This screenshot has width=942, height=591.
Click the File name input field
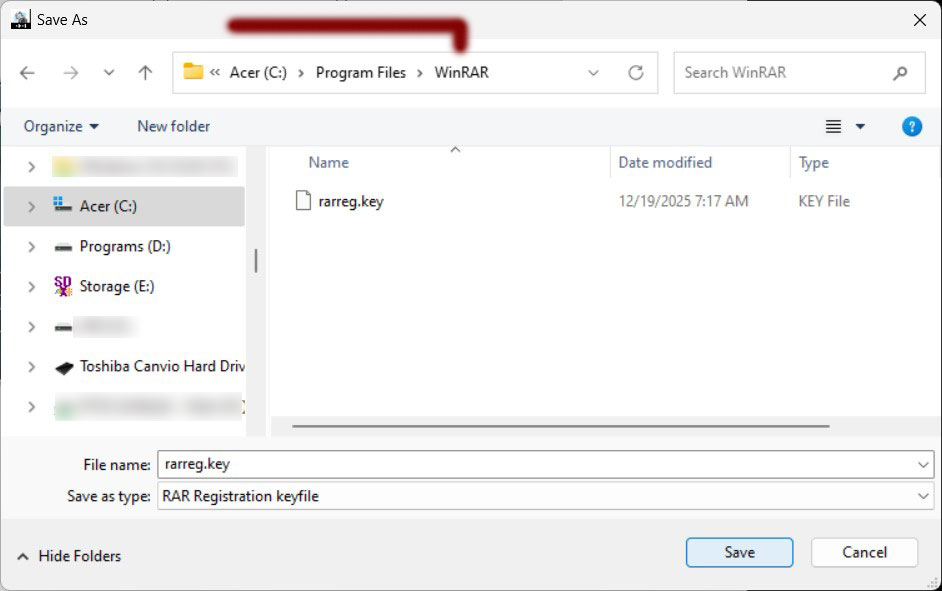[x=530, y=465]
